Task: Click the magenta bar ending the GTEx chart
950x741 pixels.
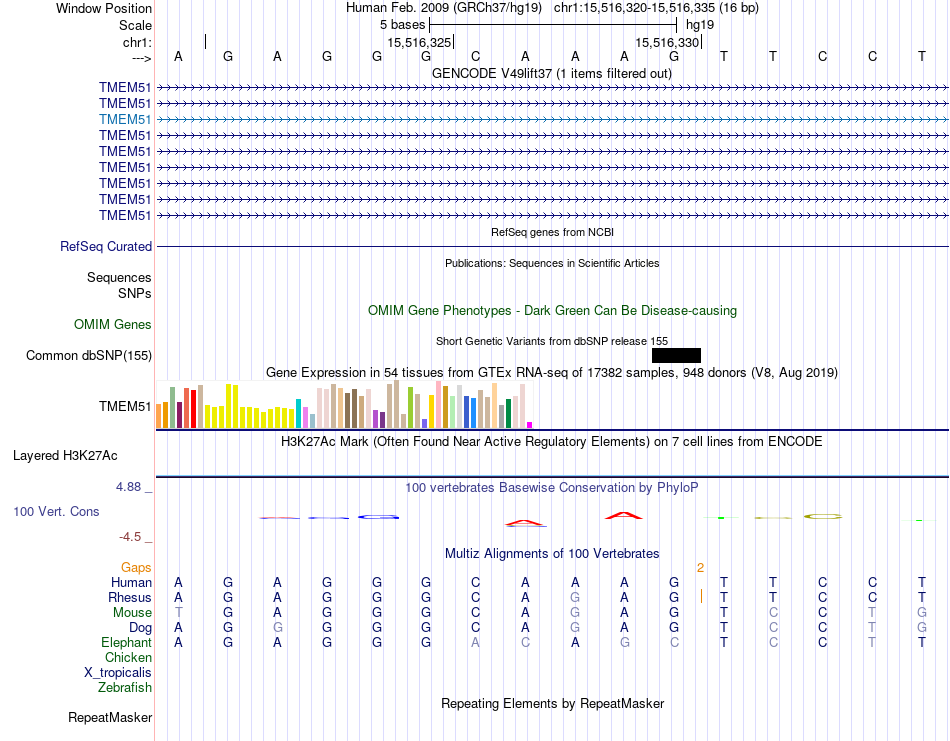Action: click(530, 425)
